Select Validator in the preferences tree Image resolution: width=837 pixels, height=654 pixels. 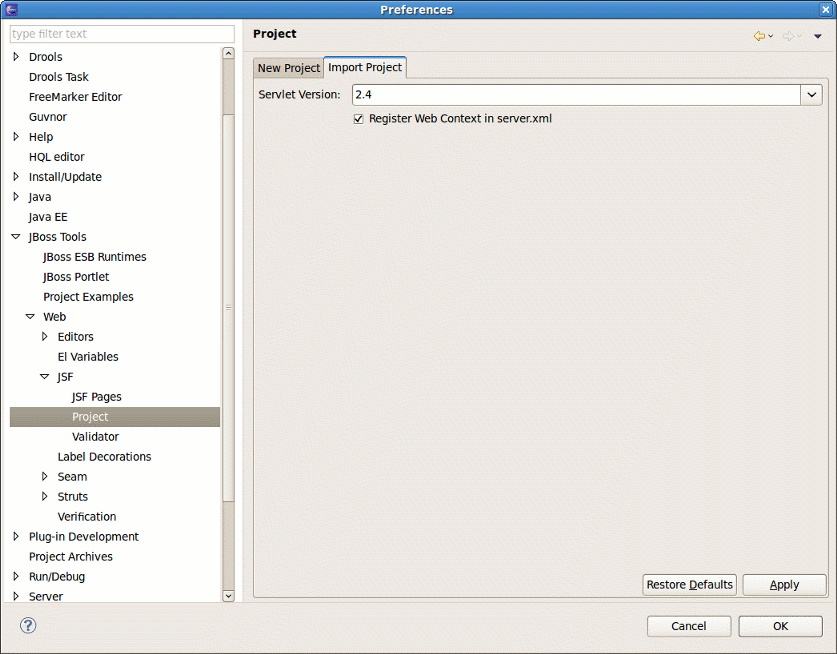point(95,437)
